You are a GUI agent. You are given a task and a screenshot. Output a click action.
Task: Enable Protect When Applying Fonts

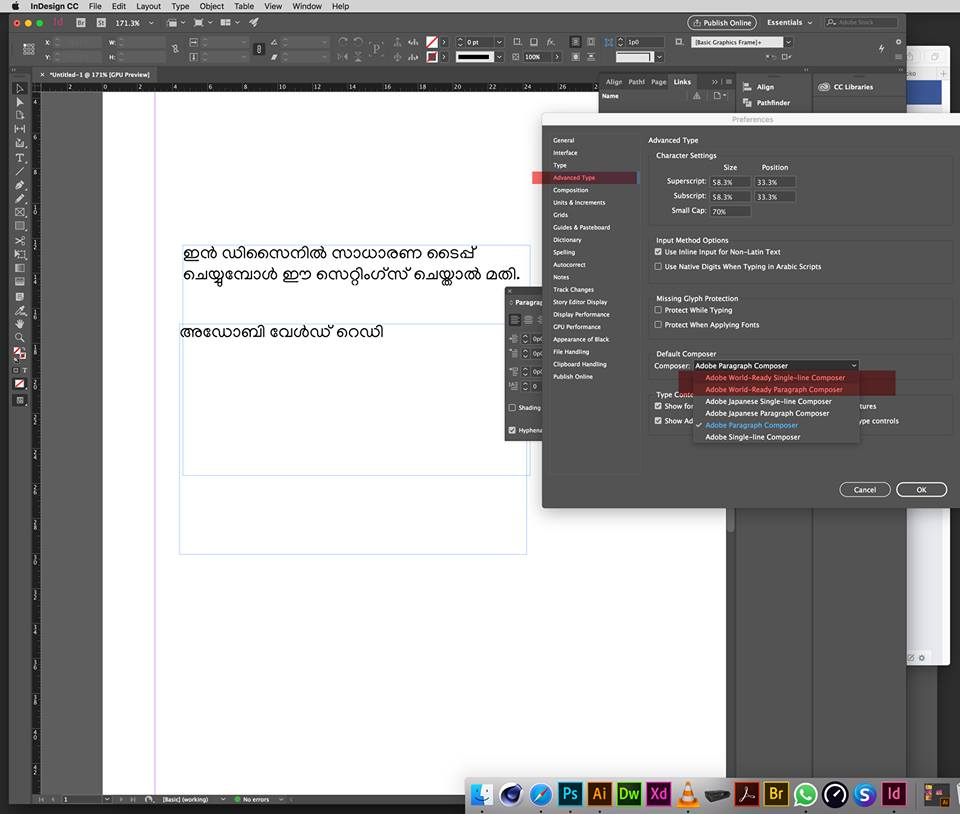[x=658, y=325]
